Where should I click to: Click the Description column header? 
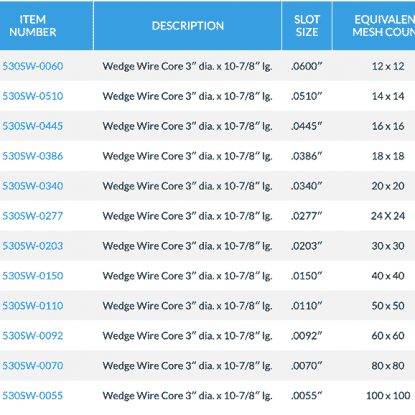point(188,26)
